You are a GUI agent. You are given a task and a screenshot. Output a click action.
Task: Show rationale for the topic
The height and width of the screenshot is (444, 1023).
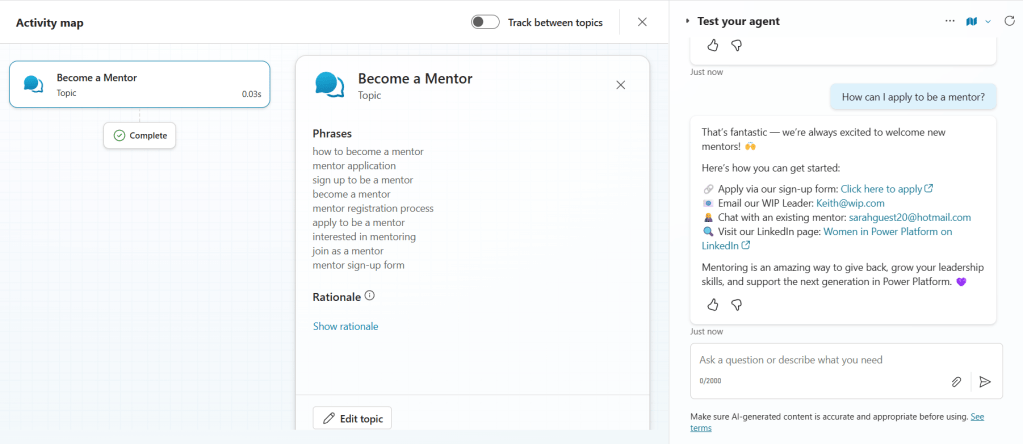[x=345, y=326]
